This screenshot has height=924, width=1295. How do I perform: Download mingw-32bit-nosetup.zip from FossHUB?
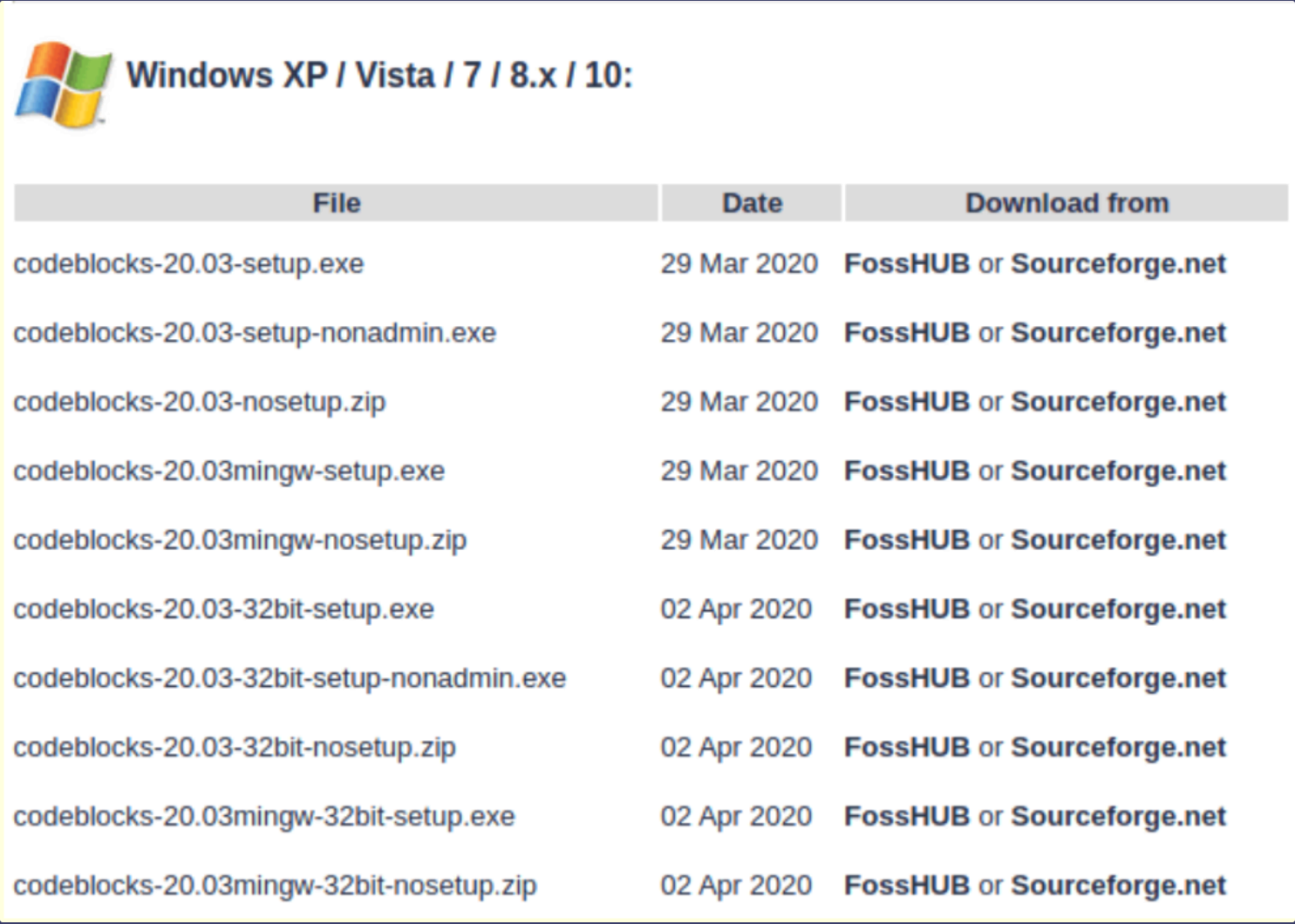click(906, 885)
